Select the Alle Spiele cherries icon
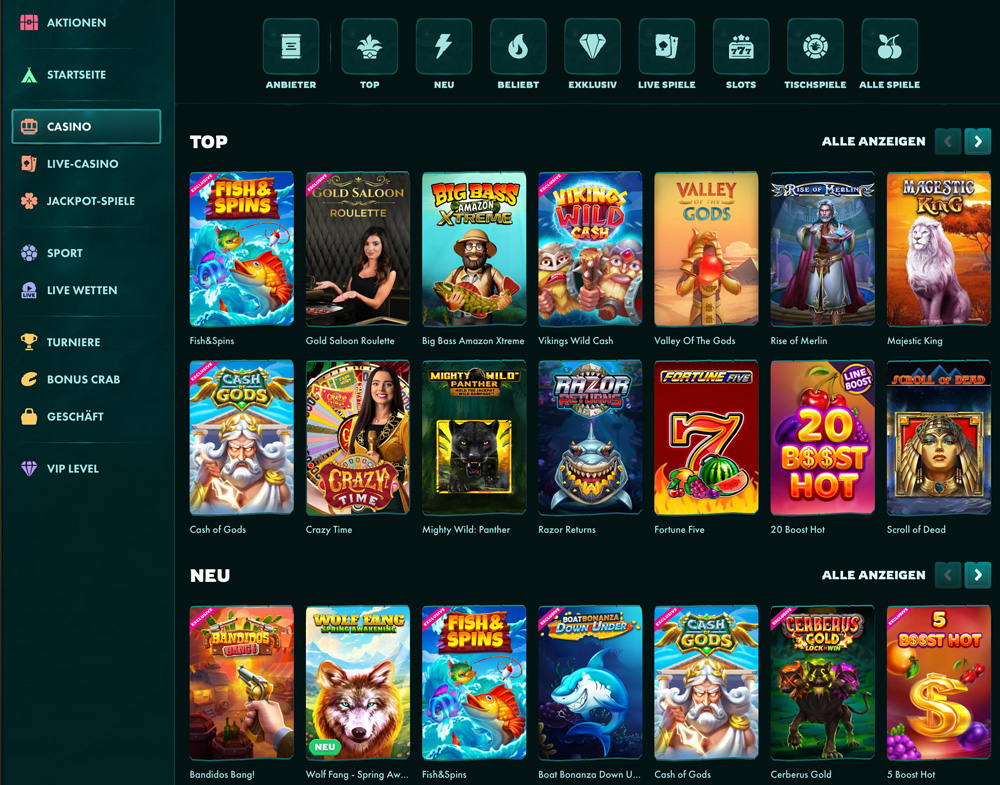1000x785 pixels. (x=890, y=47)
